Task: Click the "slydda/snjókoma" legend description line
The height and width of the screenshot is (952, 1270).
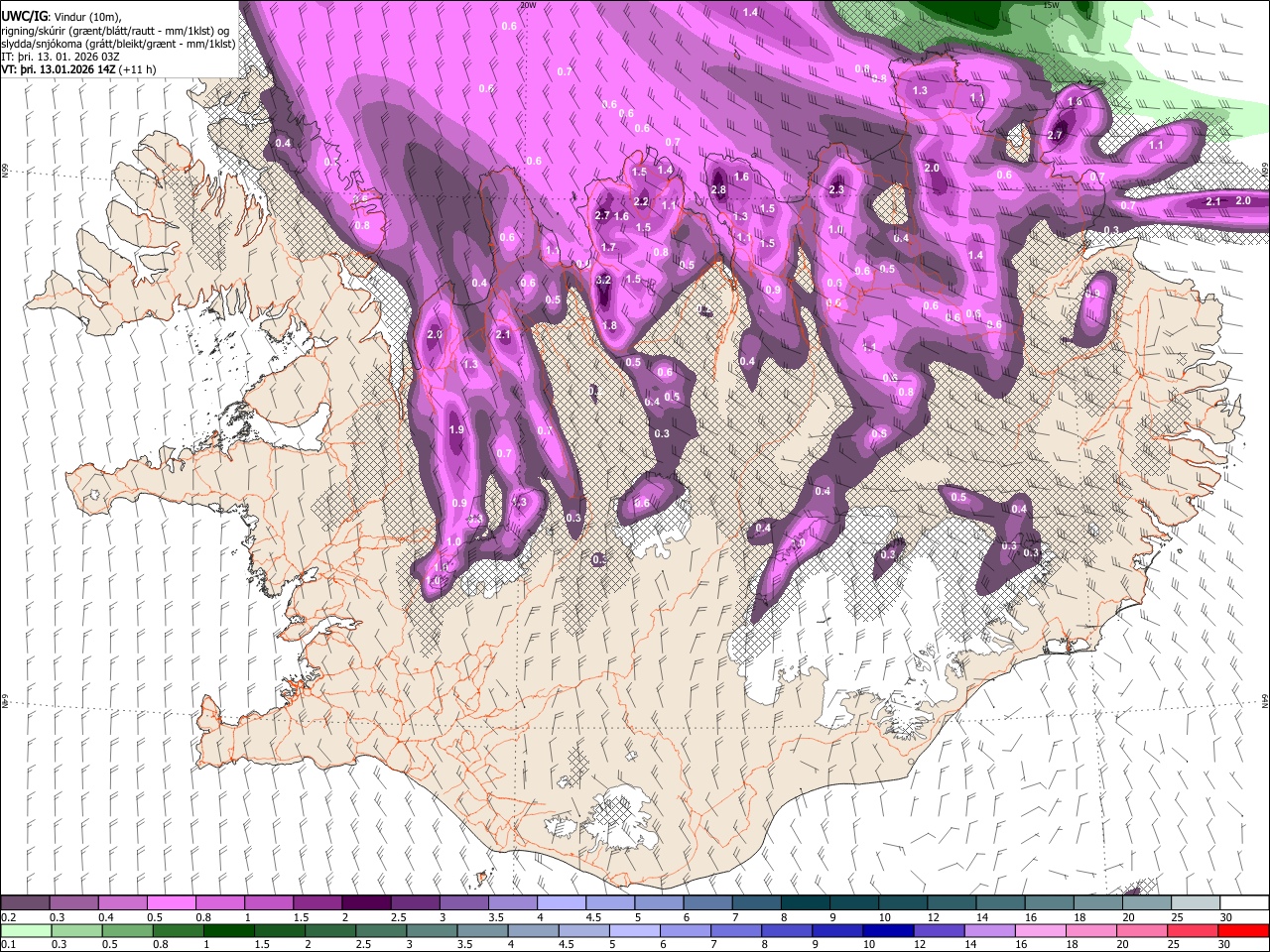Action: [x=117, y=44]
